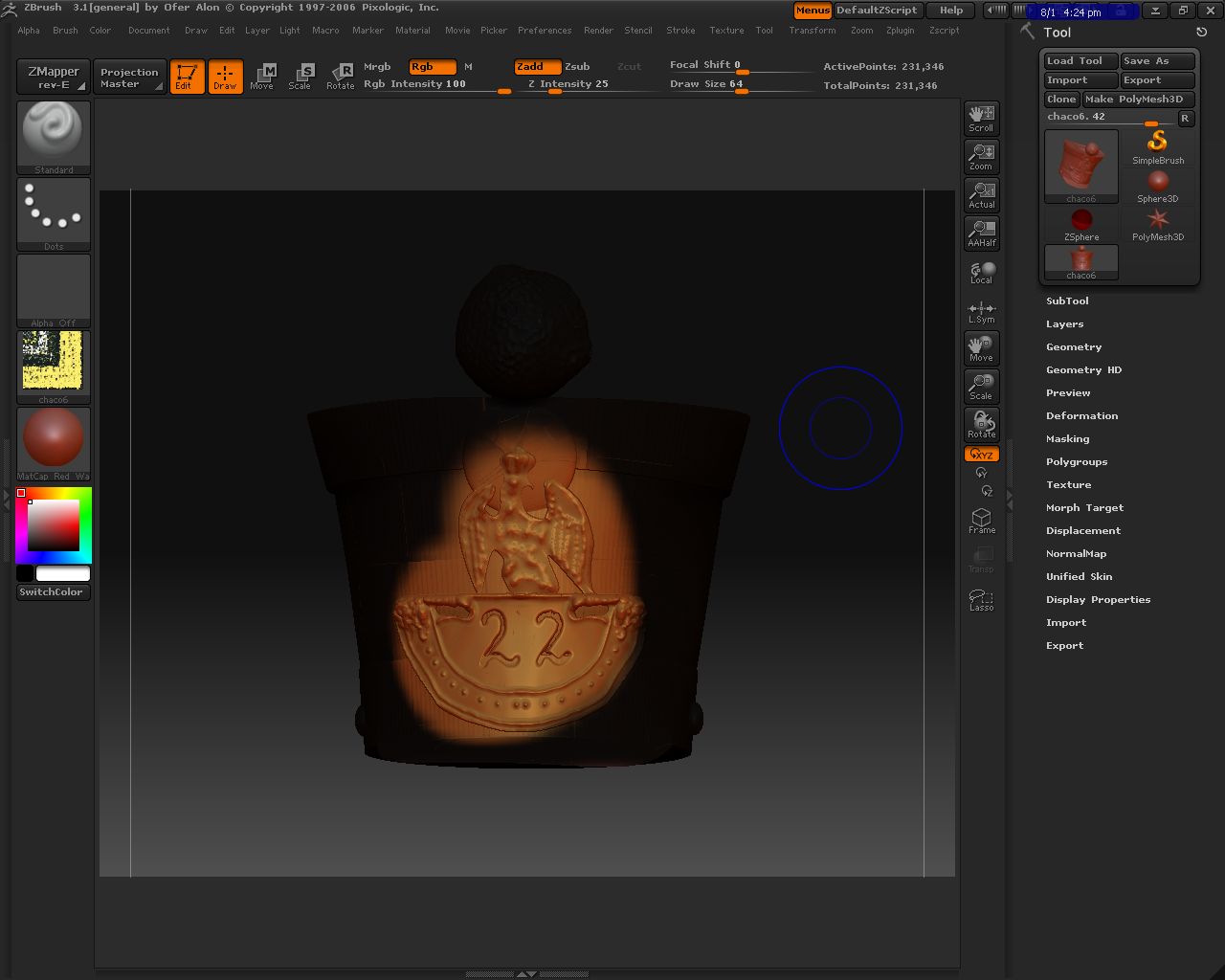Open the Preferences menu

click(x=545, y=30)
